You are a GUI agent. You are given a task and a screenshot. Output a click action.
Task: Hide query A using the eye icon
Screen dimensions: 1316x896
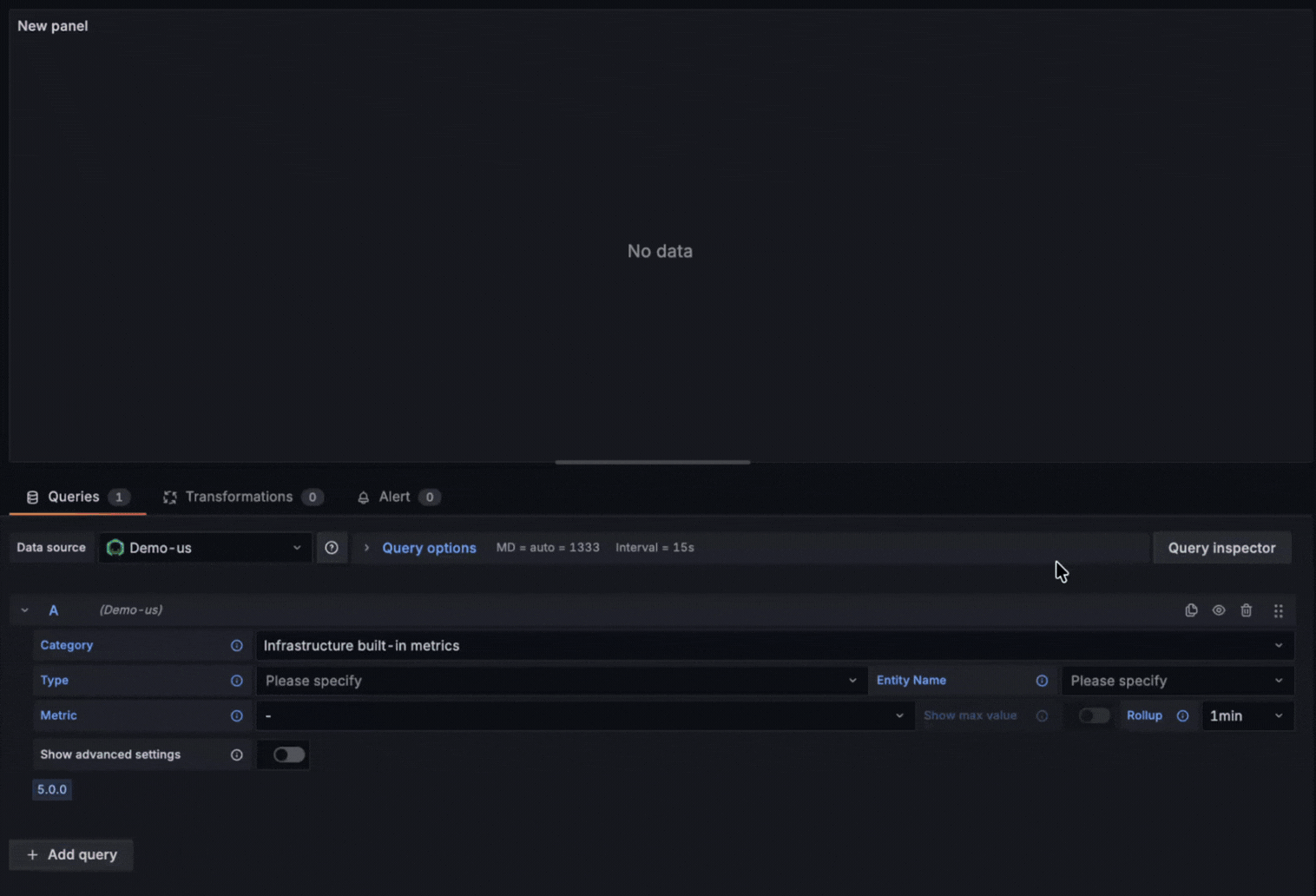[x=1219, y=610]
